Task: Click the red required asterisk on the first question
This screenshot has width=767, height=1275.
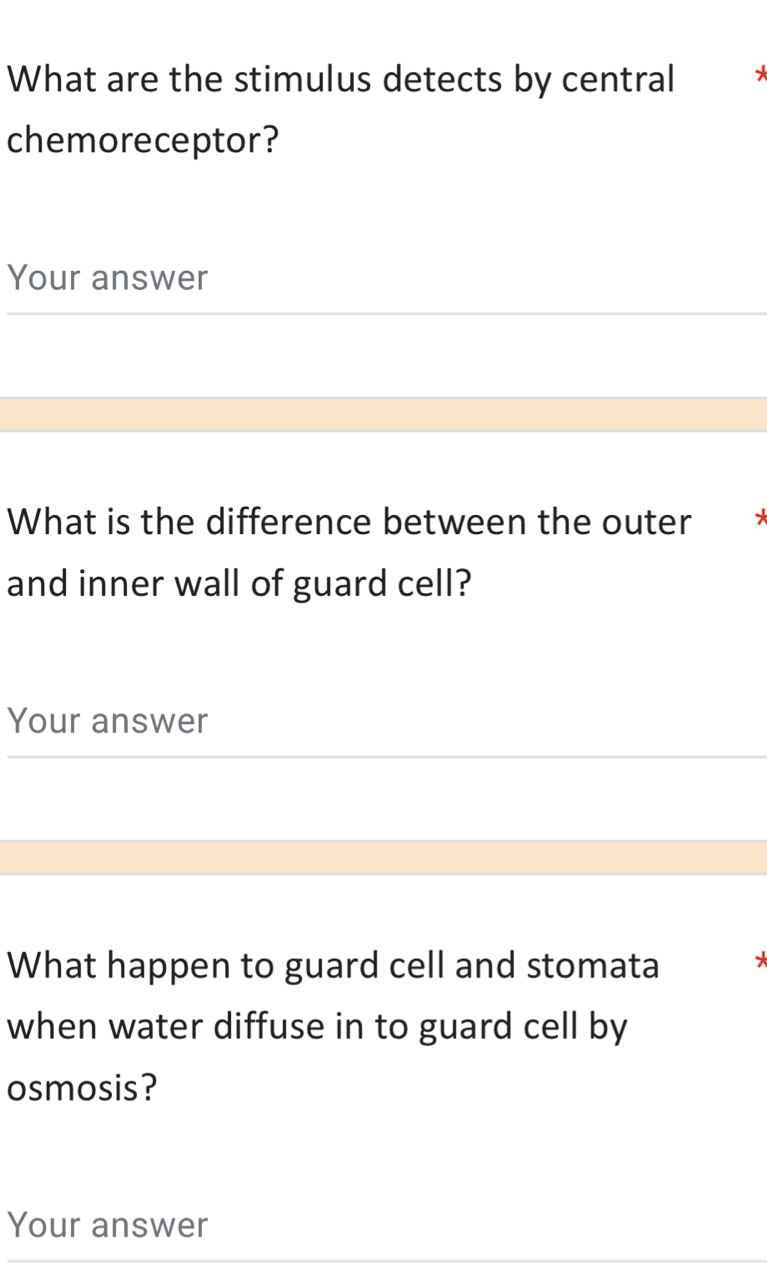Action: (763, 72)
